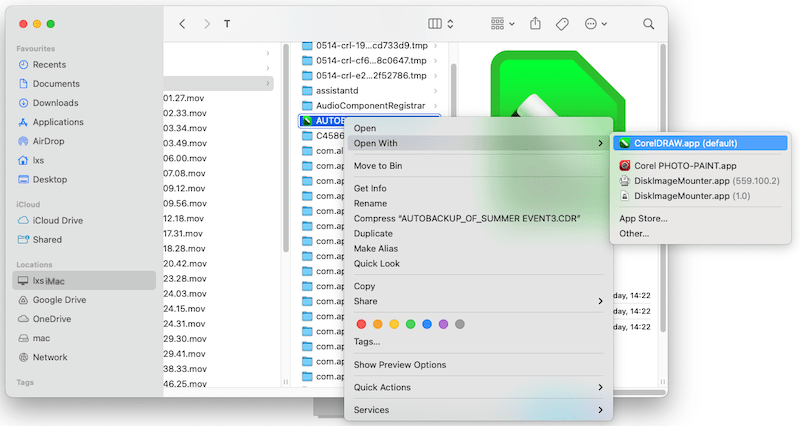The height and width of the screenshot is (426, 800).
Task: Open the More actions ellipsis dropdown
Action: pos(596,23)
